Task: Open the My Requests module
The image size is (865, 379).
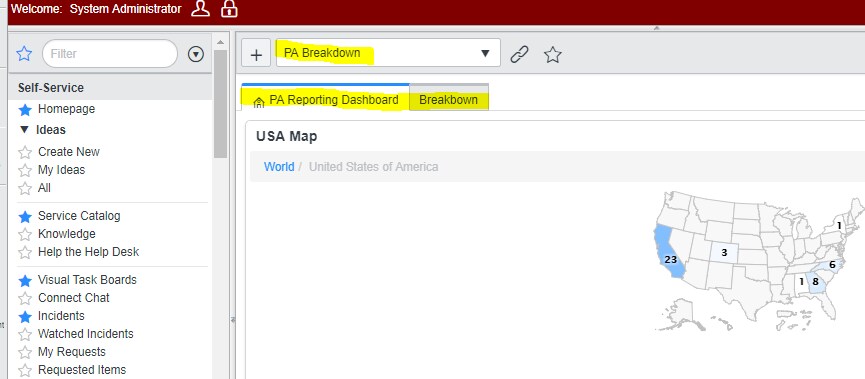Action: click(72, 352)
